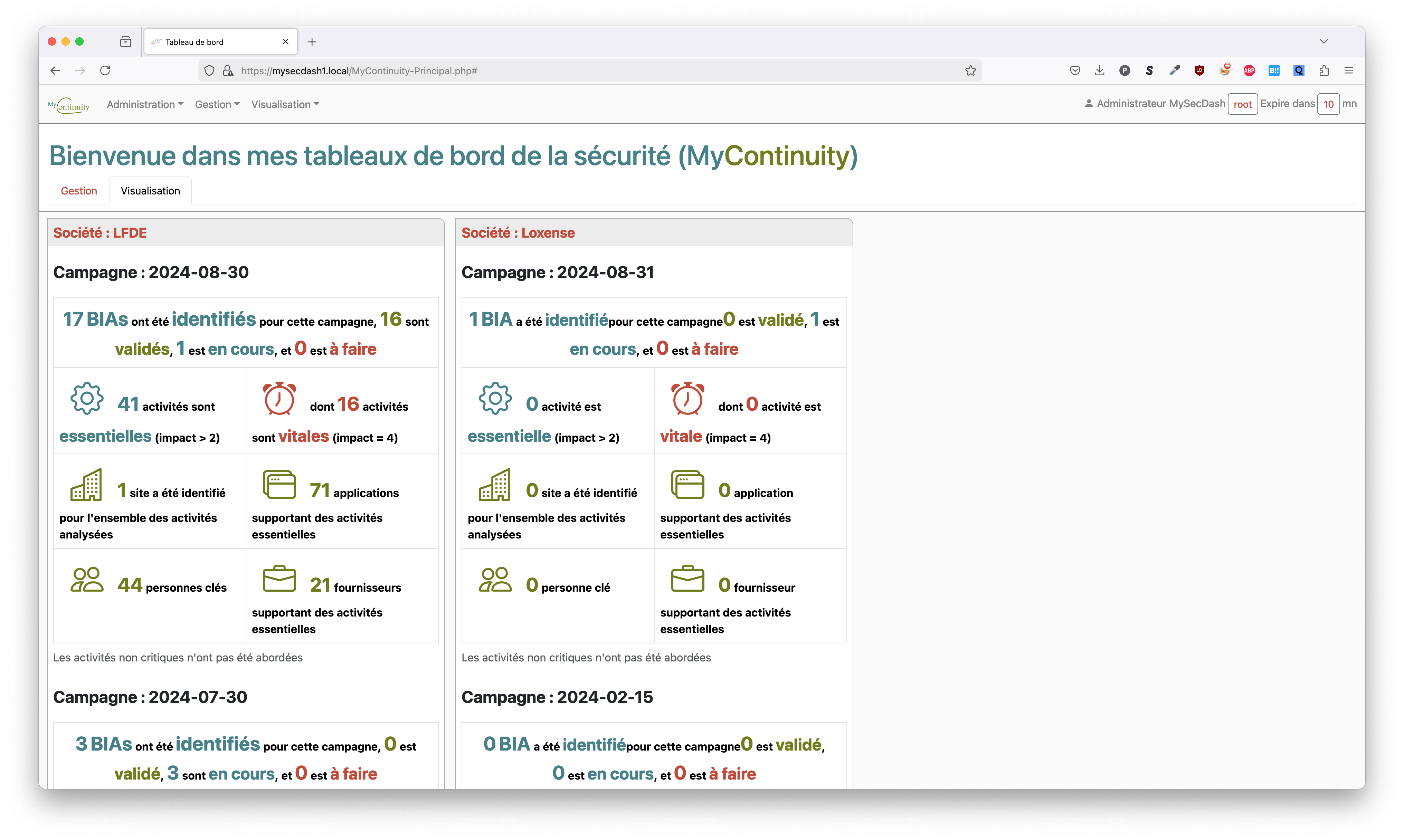This screenshot has width=1404, height=840.
Task: Close the Tableau de bord tab
Action: (285, 42)
